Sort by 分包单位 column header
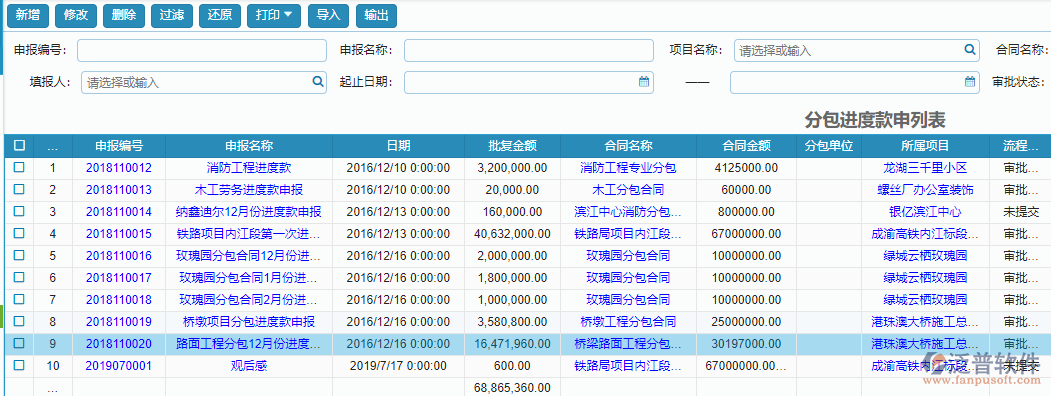The height and width of the screenshot is (396, 1051). pyautogui.click(x=828, y=145)
